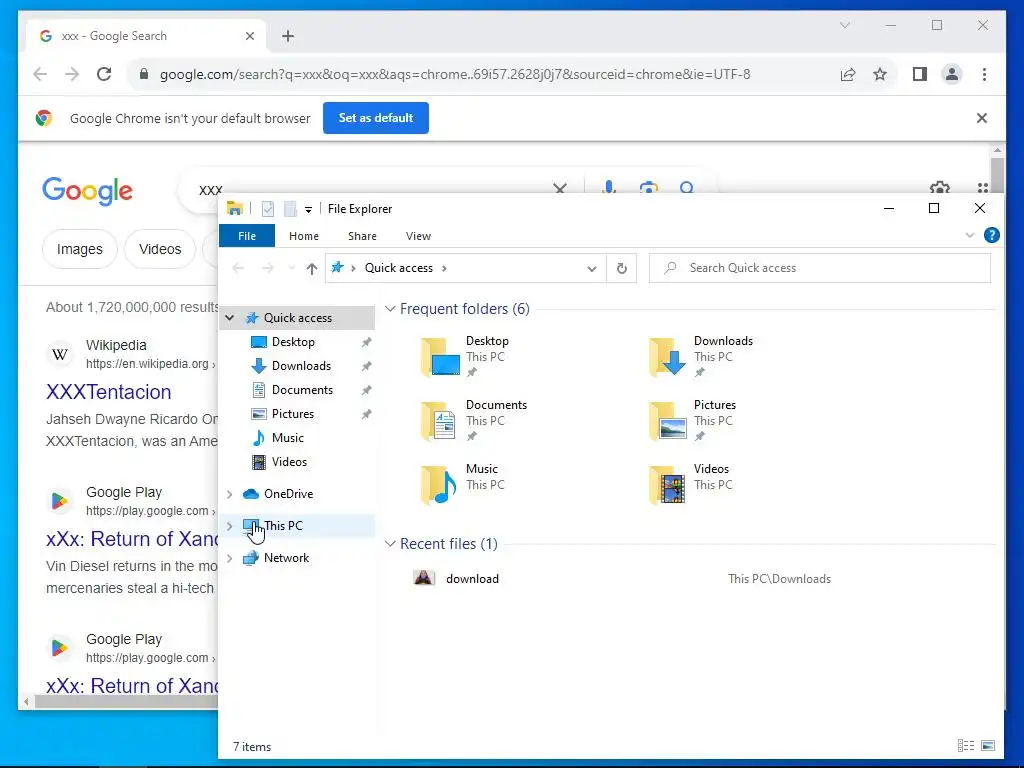Filter Google results by Images
This screenshot has width=1024, height=768.
click(x=80, y=249)
